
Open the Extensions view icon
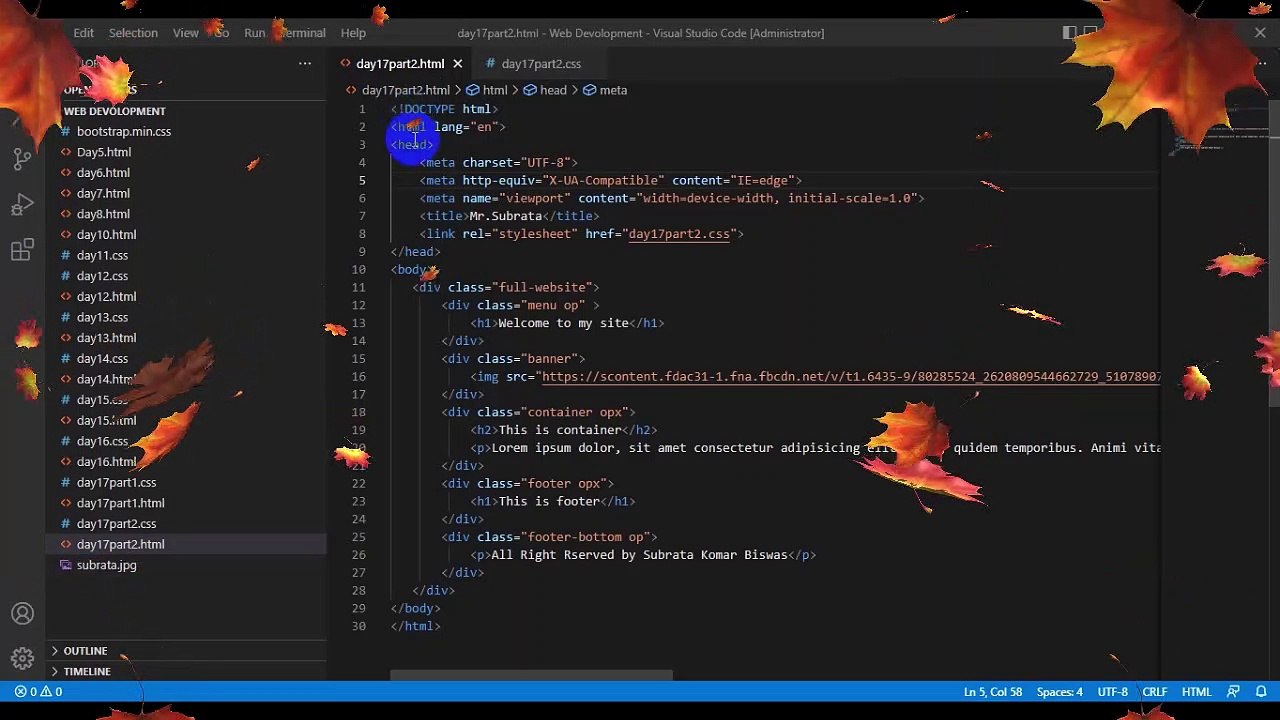pyautogui.click(x=22, y=251)
